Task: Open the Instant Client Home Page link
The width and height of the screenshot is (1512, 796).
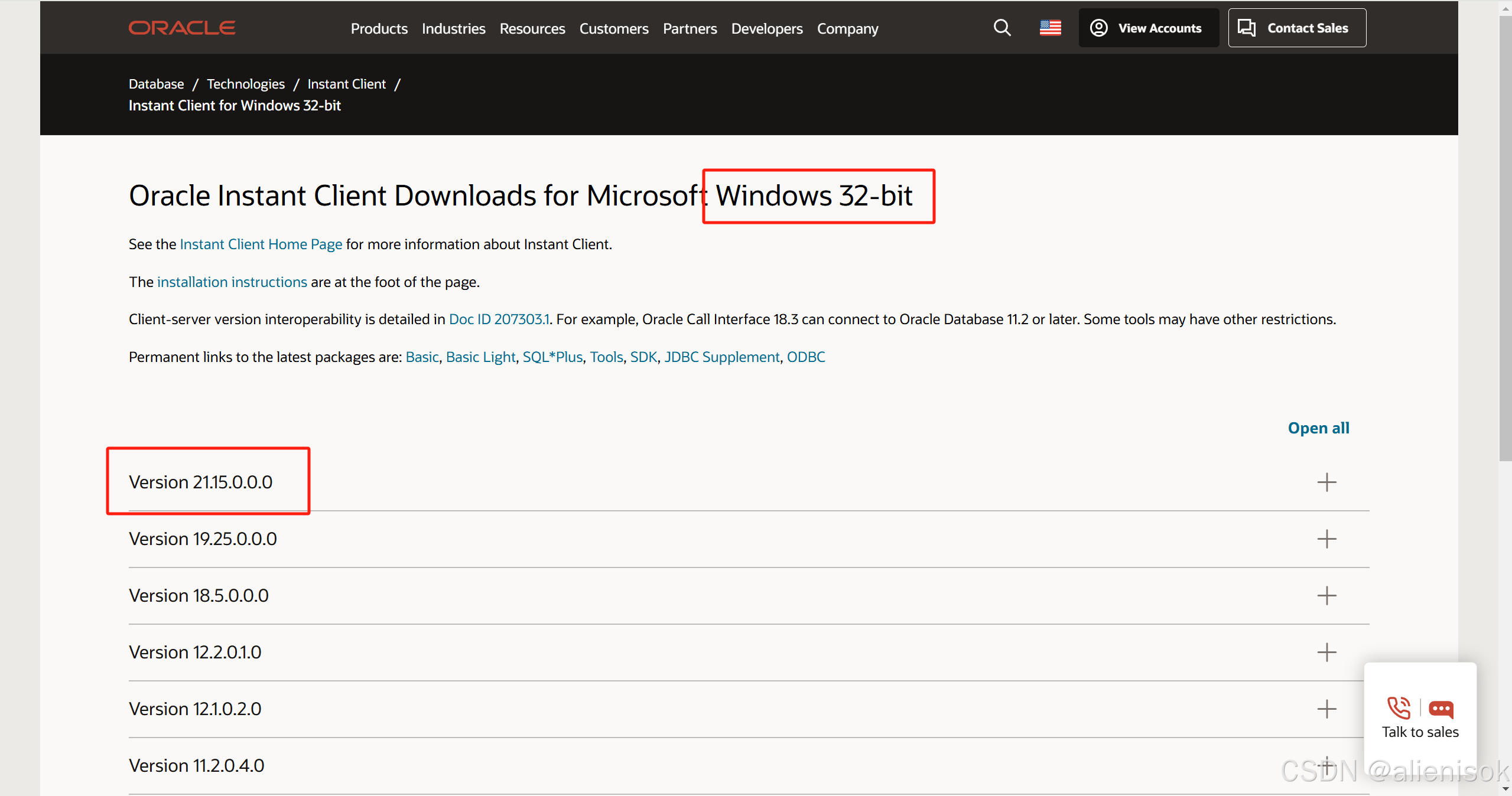Action: point(261,244)
